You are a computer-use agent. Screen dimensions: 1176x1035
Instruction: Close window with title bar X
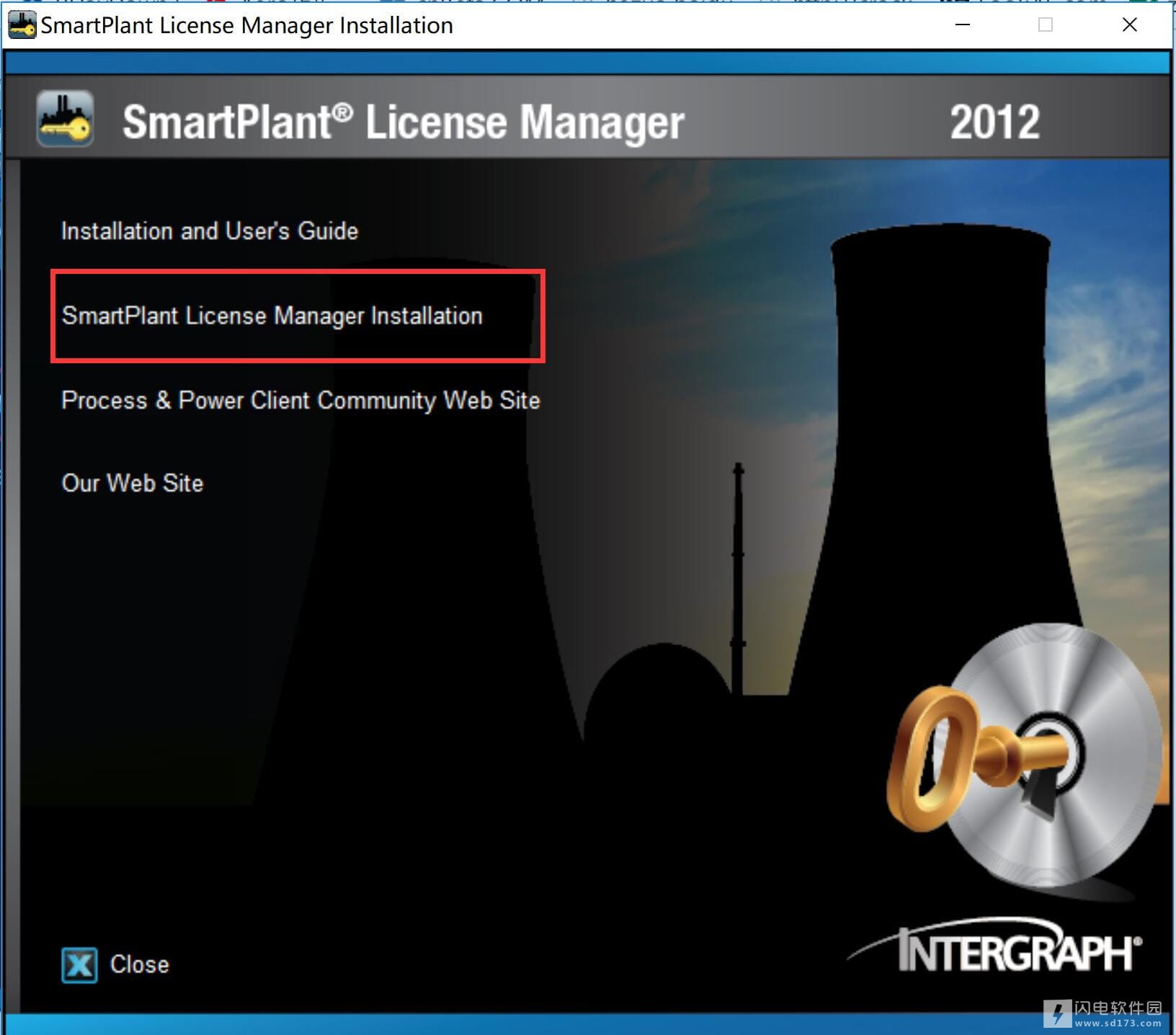[x=1130, y=25]
